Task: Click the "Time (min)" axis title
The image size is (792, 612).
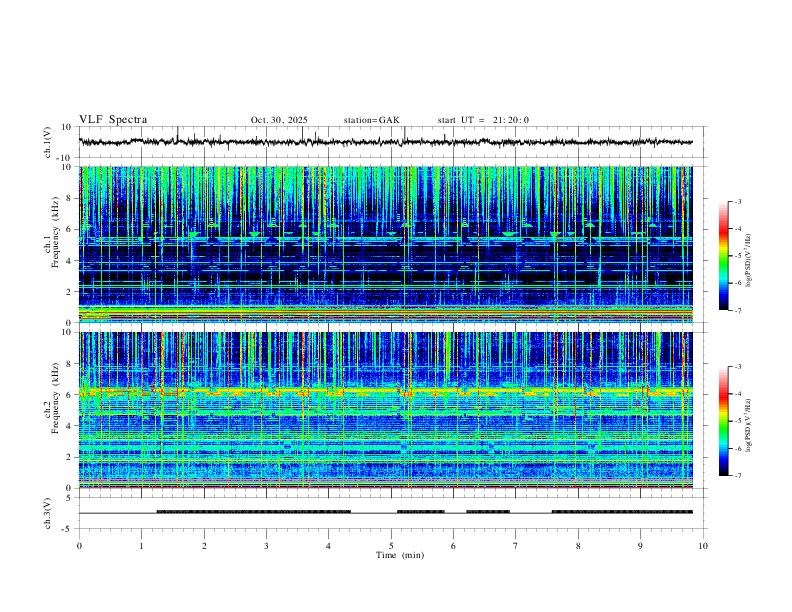Action: [x=400, y=555]
